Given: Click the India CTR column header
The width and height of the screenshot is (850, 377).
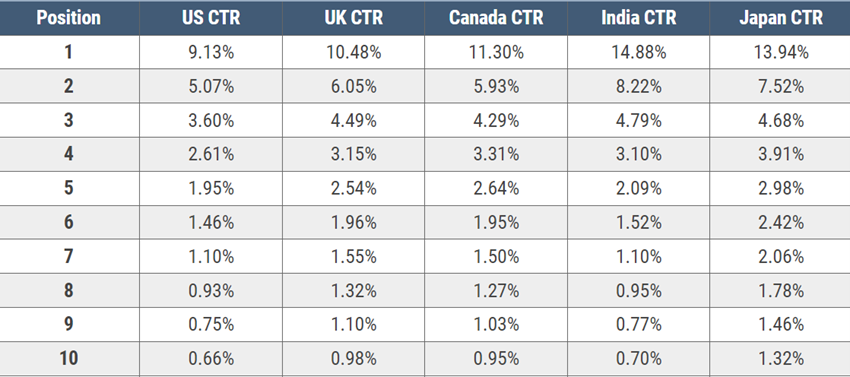Looking at the screenshot, I should [639, 18].
